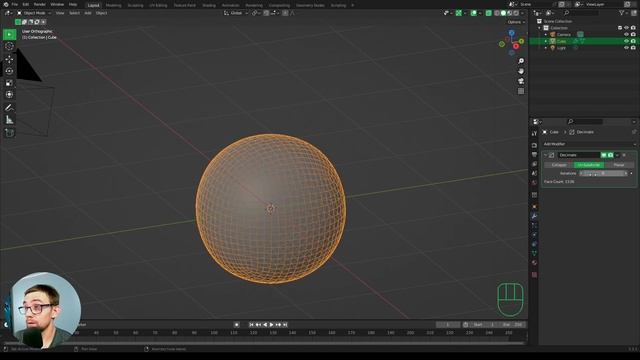Open the Render menu
This screenshot has width=640, height=360.
(x=40, y=4)
